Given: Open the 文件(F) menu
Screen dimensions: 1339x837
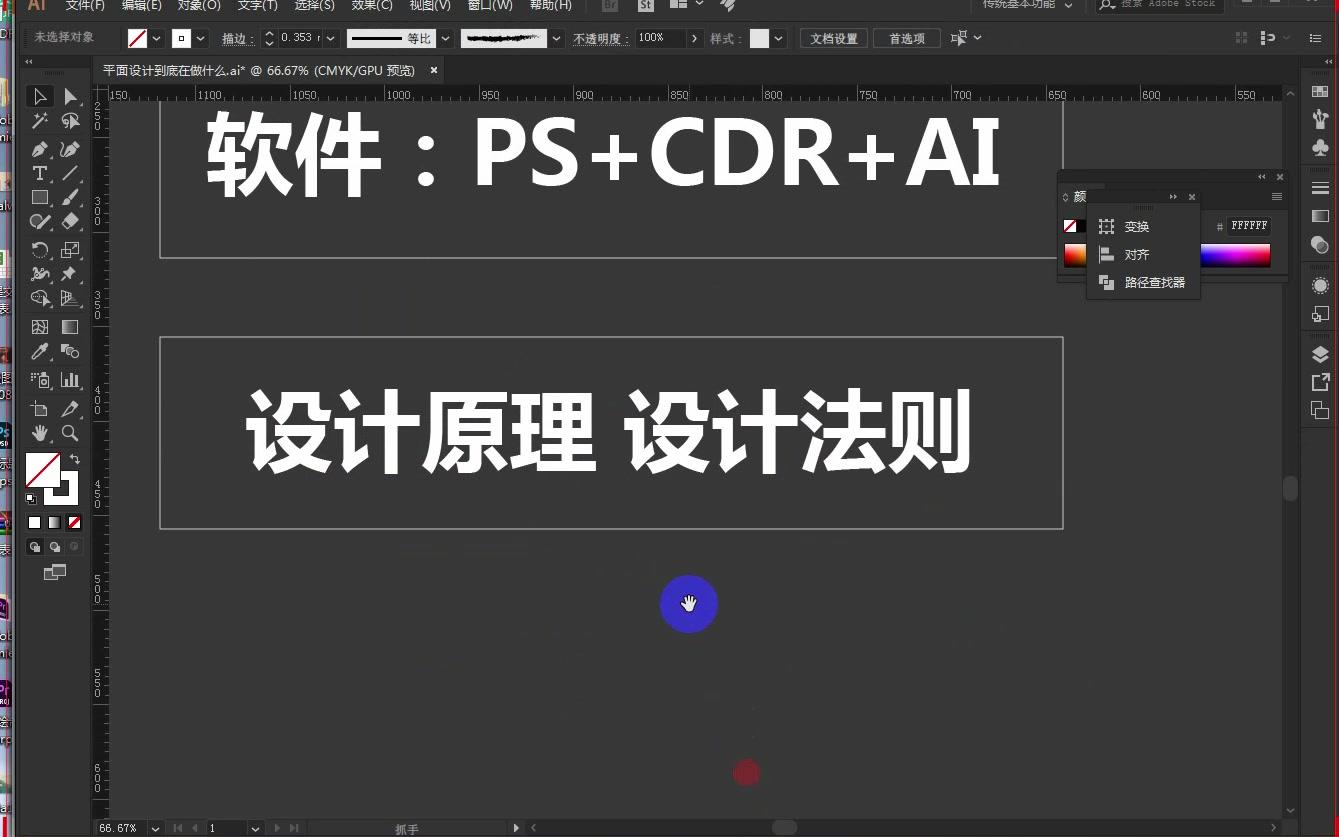Looking at the screenshot, I should (85, 5).
